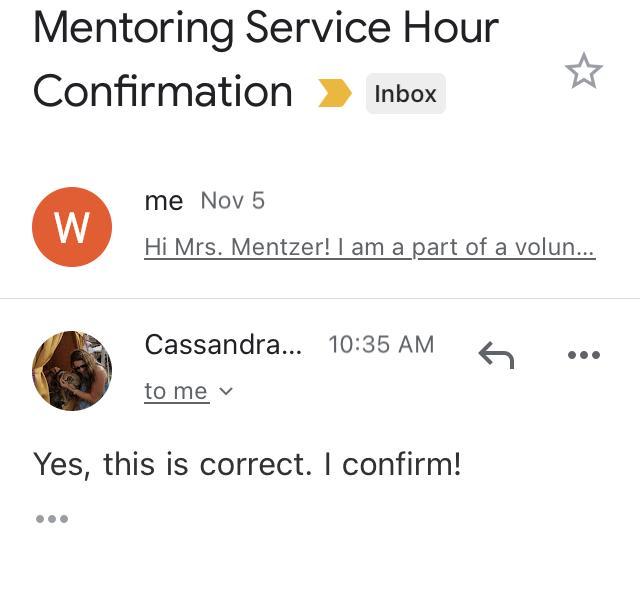640x599 pixels.
Task: Show trimmed content ellipsis below message
Action: (x=51, y=519)
